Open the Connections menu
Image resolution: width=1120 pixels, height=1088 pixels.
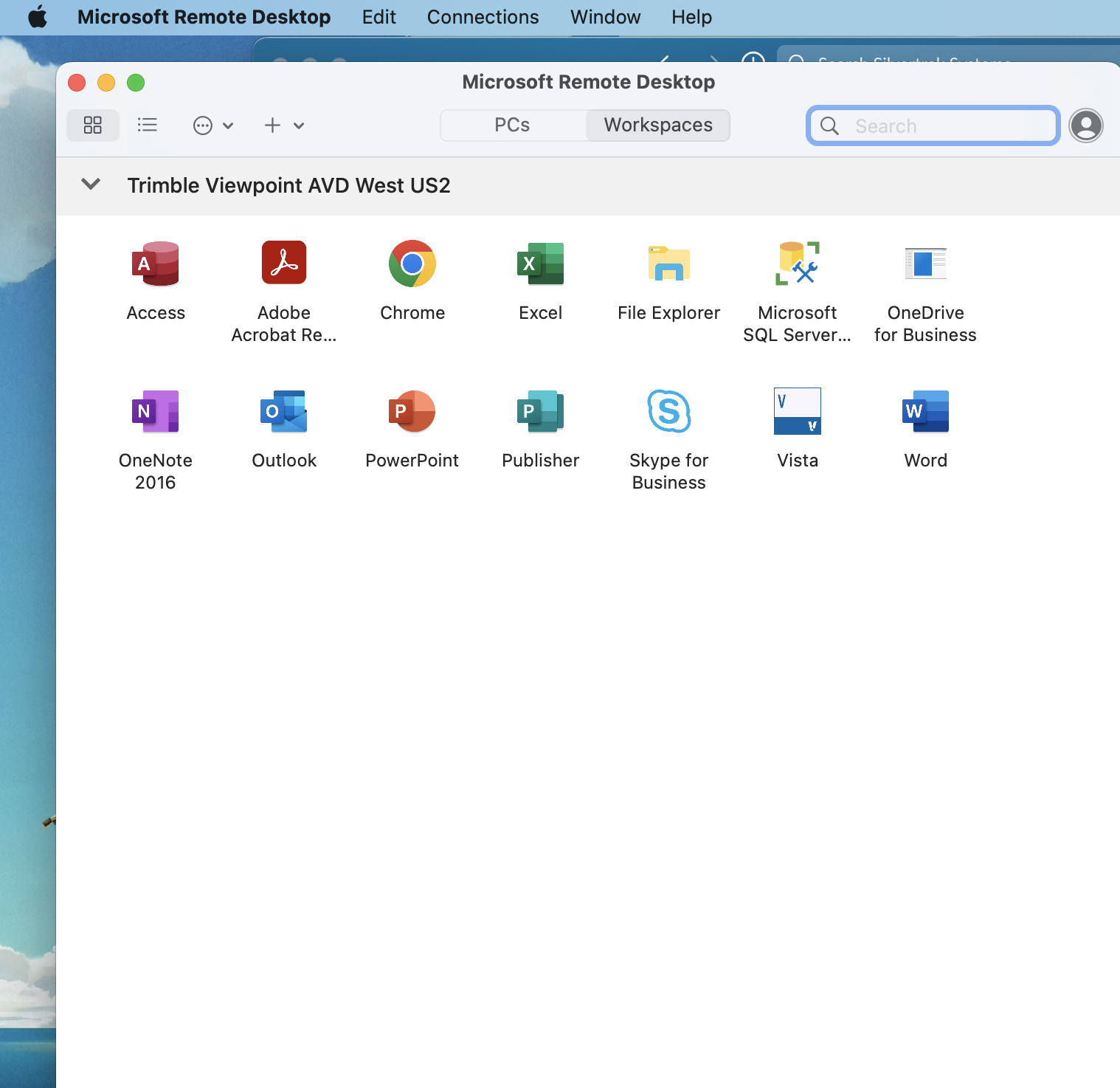click(483, 17)
